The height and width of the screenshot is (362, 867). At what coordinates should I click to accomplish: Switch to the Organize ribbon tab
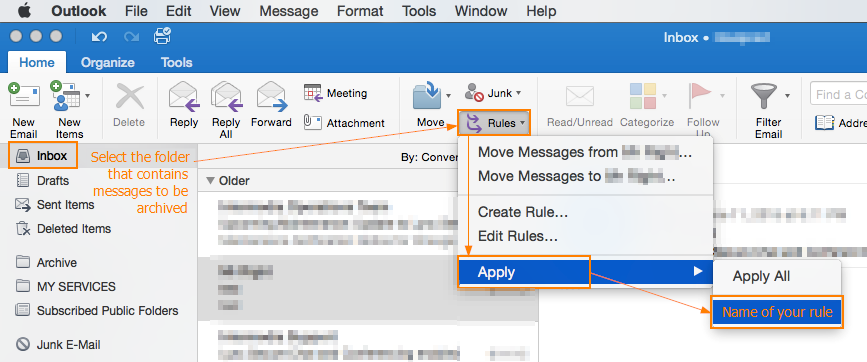(x=108, y=62)
